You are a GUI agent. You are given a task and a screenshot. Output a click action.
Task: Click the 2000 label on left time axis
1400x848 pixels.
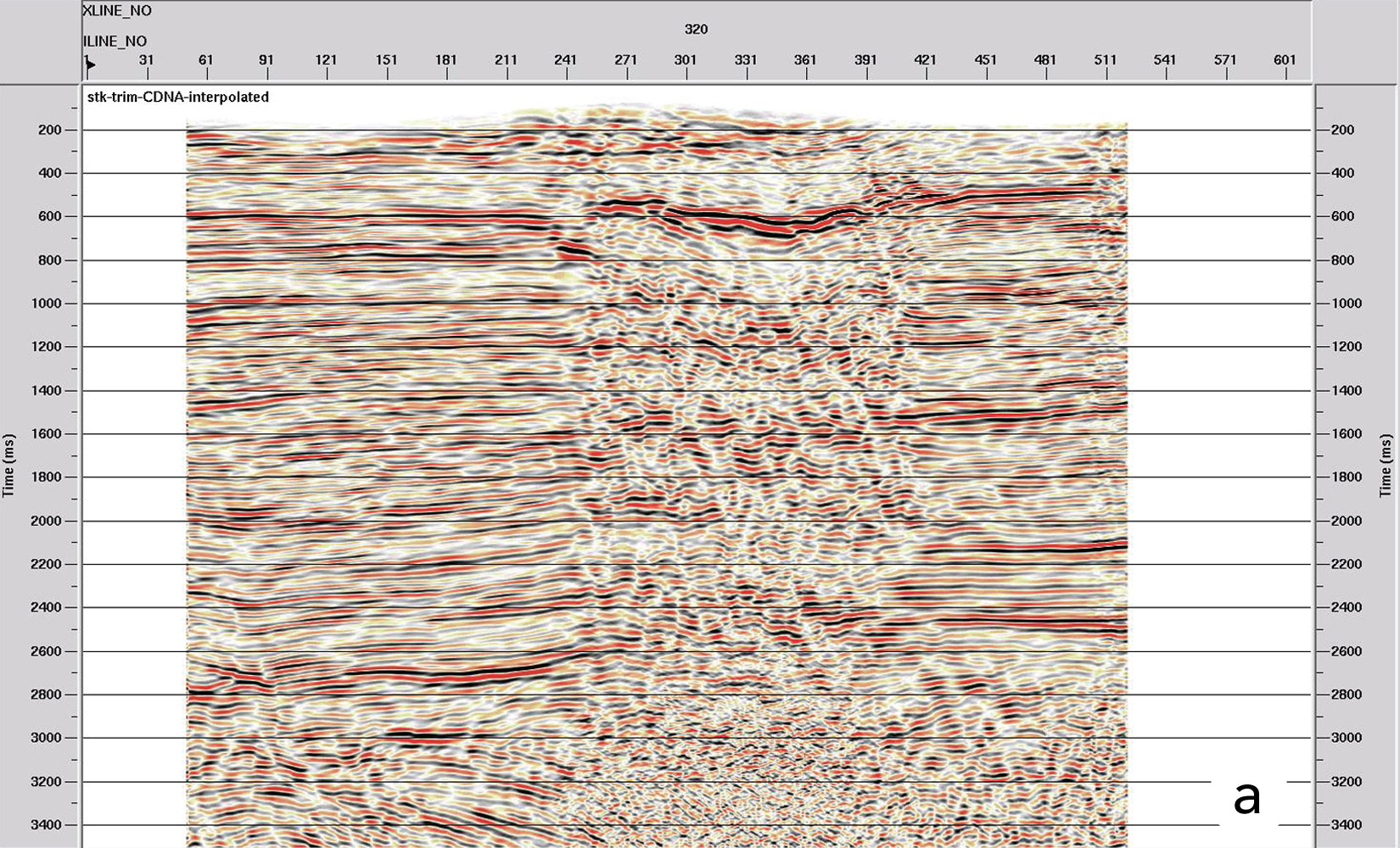(47, 522)
